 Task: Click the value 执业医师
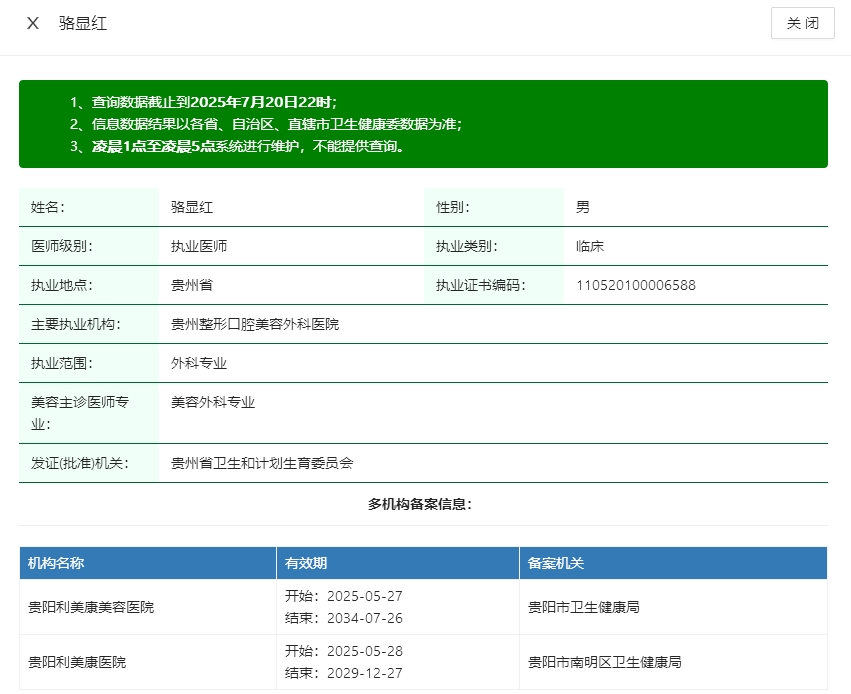(x=199, y=246)
